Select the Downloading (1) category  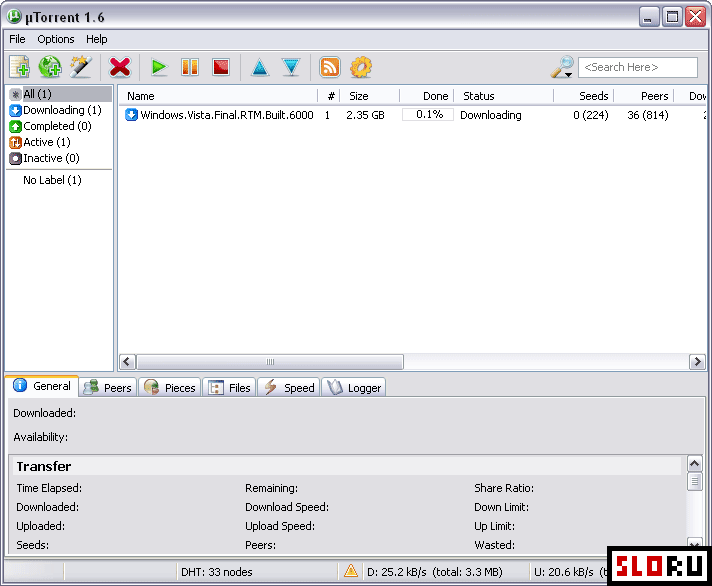[x=55, y=110]
